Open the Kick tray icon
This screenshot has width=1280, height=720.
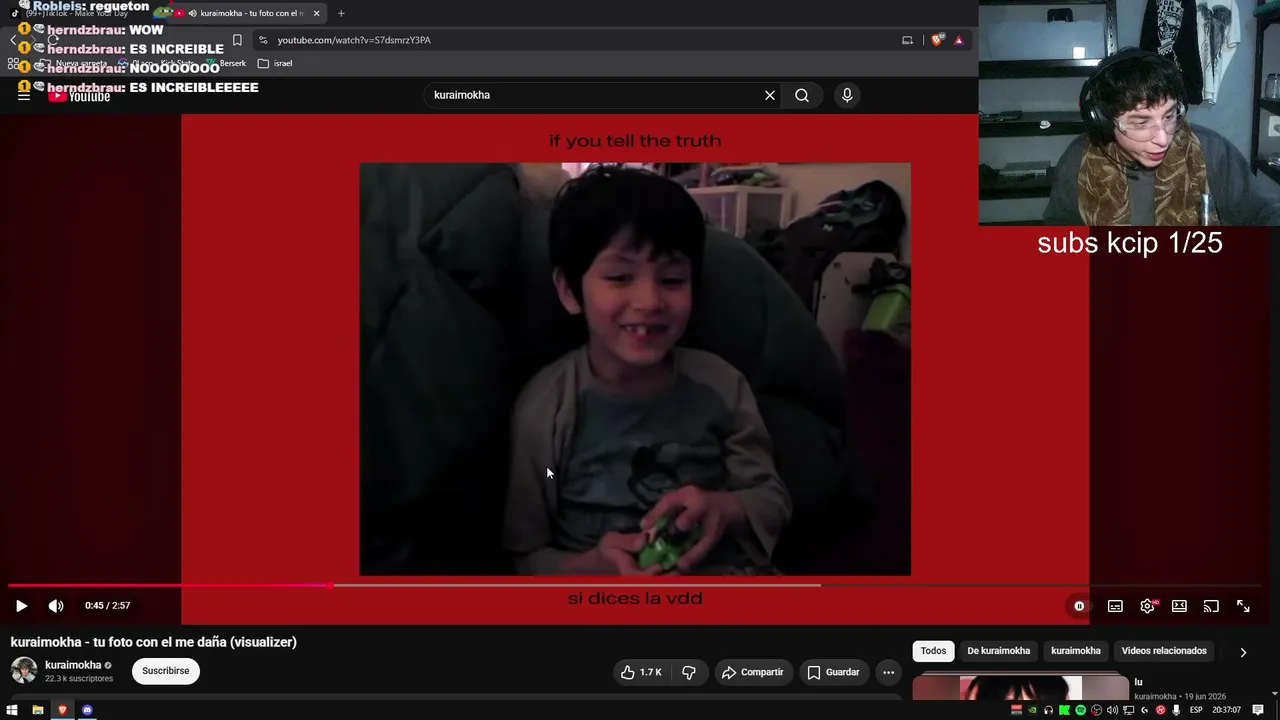(x=1064, y=710)
